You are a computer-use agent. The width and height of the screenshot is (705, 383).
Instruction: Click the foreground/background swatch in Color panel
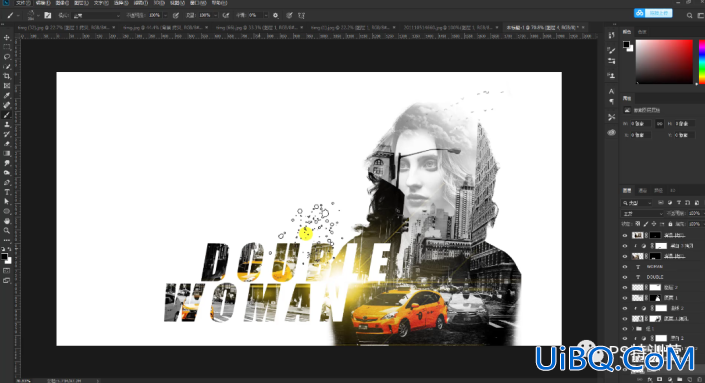coord(628,46)
